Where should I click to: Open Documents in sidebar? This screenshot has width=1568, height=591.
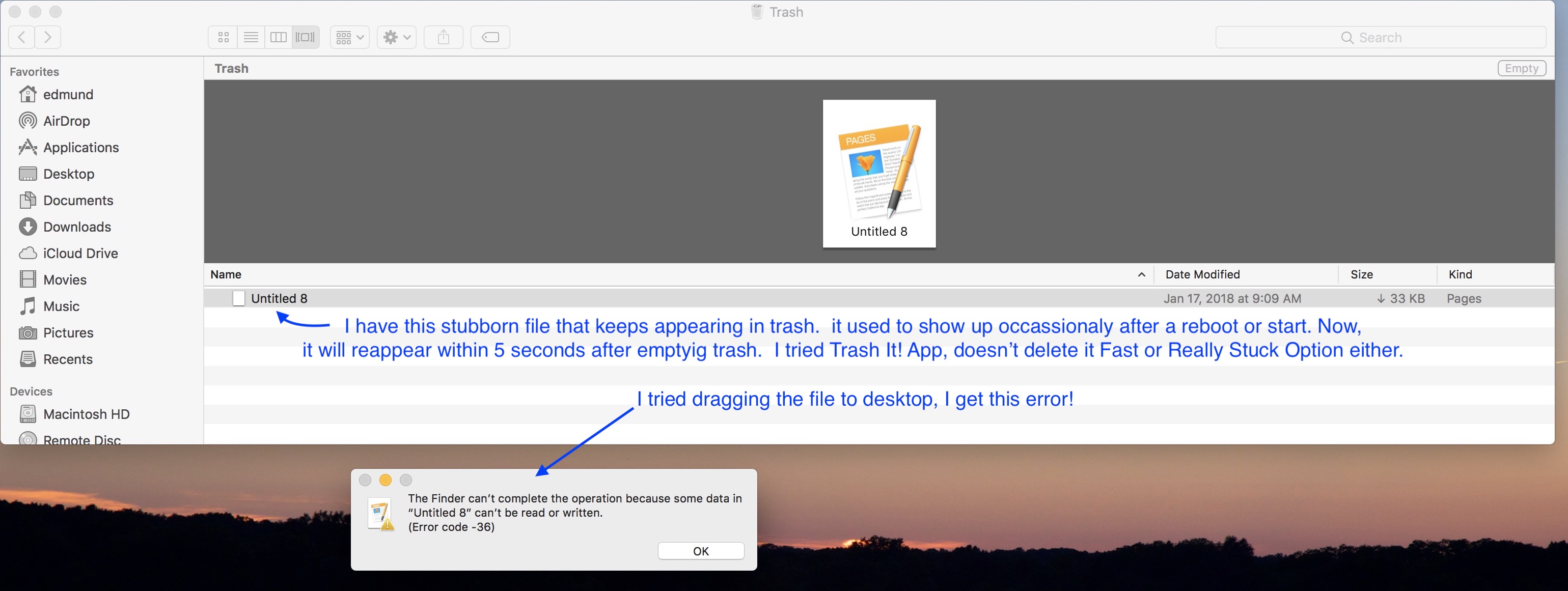click(x=66, y=200)
